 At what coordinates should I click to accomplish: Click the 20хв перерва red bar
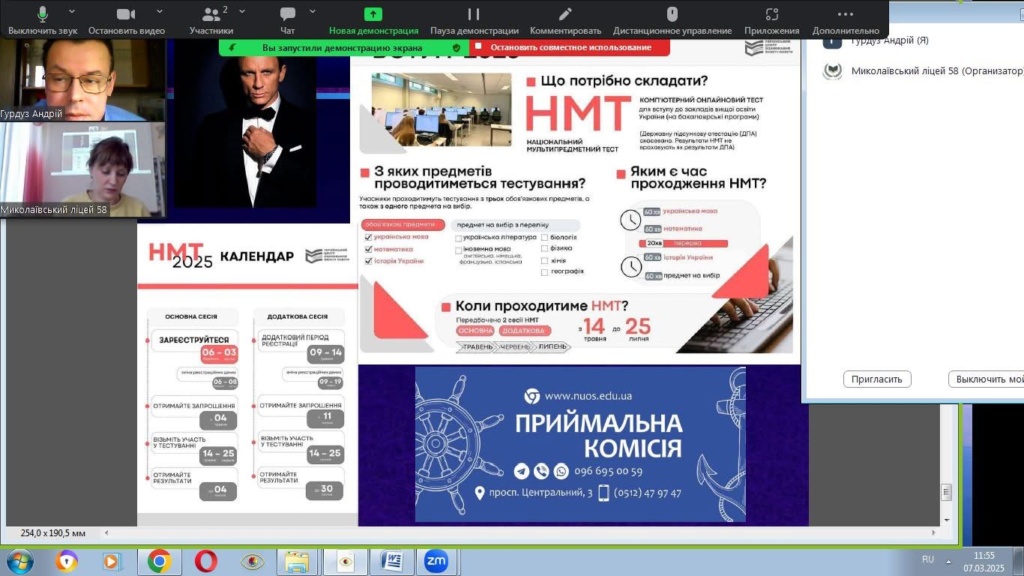click(684, 244)
